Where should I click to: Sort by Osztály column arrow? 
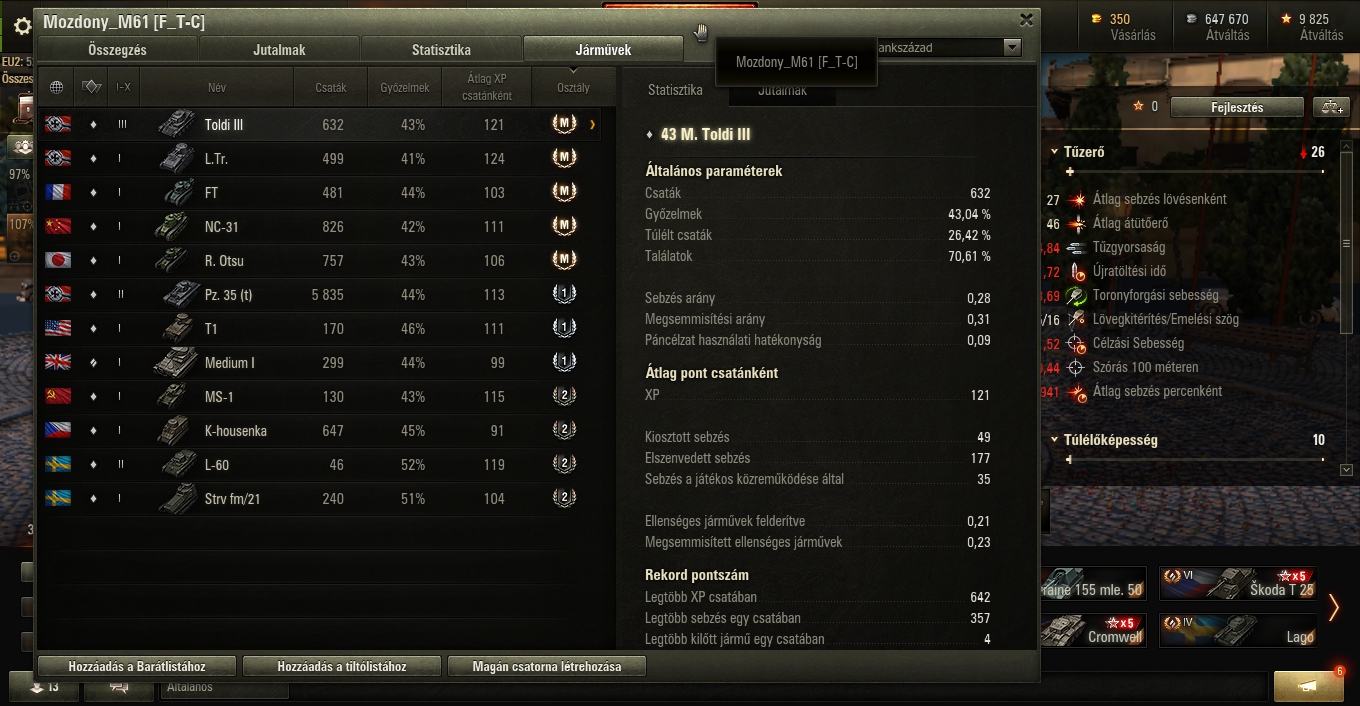[x=573, y=71]
